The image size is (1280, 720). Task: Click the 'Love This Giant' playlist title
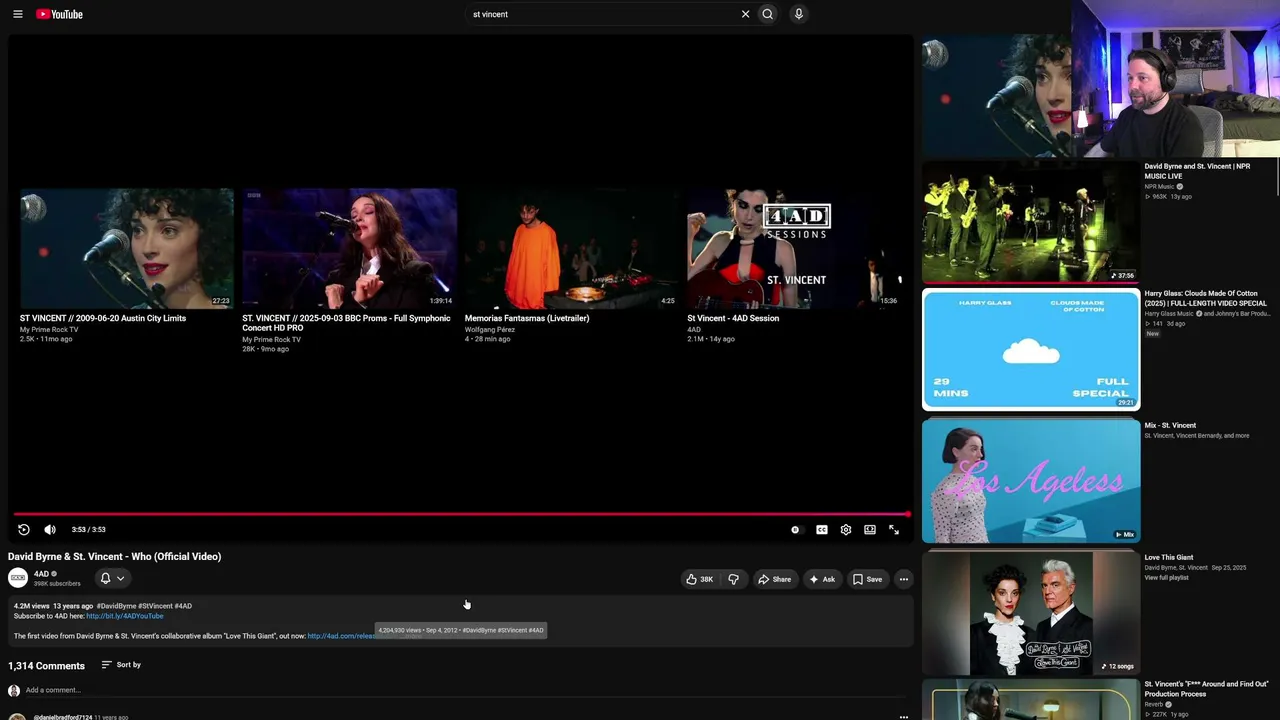[1169, 557]
